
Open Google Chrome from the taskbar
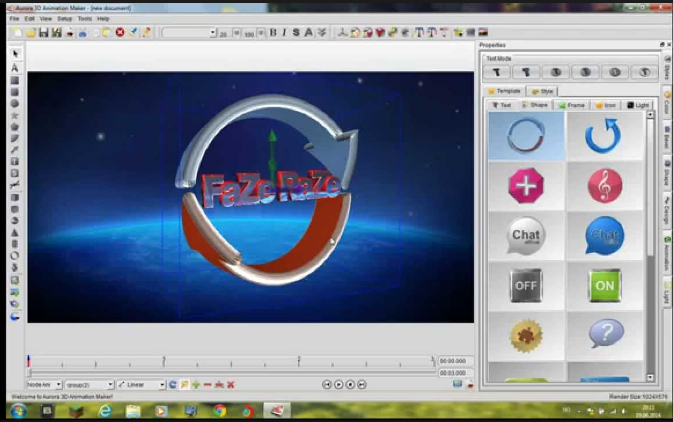219,411
